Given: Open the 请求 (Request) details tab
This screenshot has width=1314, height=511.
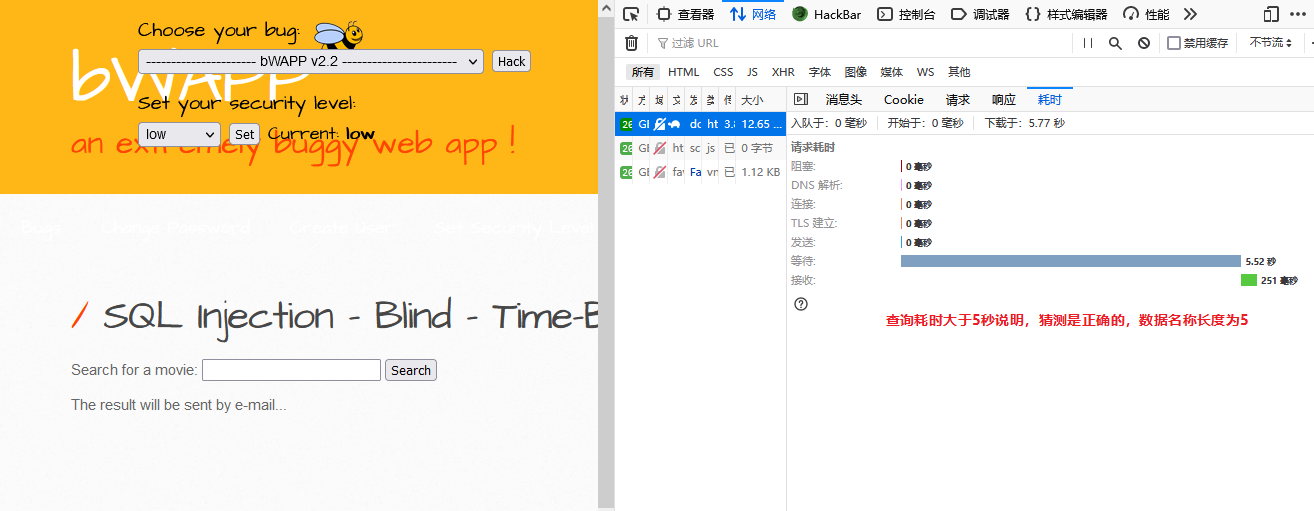Looking at the screenshot, I should point(958,99).
